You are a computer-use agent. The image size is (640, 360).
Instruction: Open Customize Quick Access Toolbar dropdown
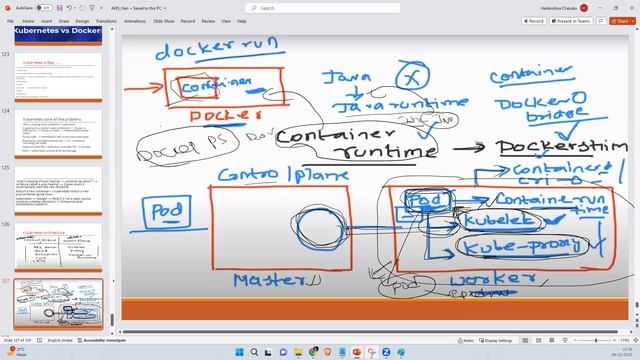point(101,8)
